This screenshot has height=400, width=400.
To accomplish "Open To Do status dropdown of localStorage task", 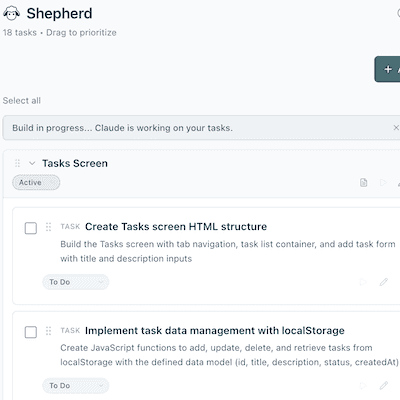I will (76, 386).
